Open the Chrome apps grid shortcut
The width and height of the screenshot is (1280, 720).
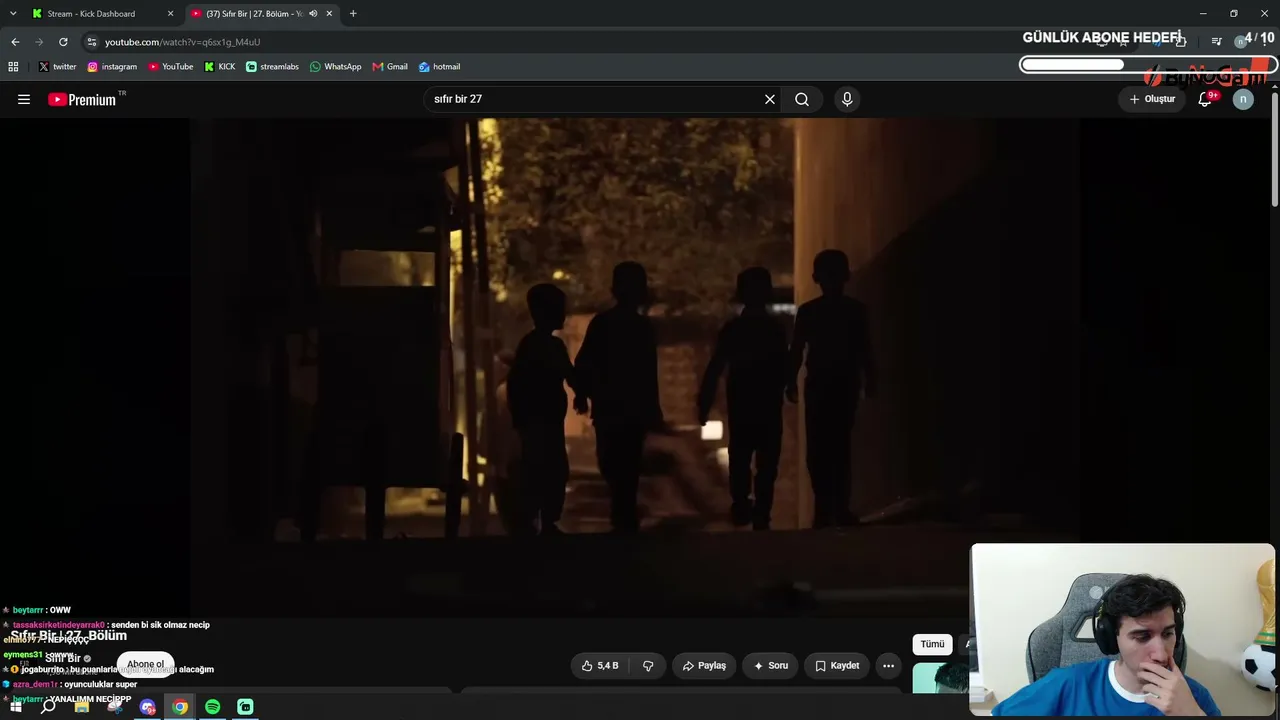pos(13,67)
